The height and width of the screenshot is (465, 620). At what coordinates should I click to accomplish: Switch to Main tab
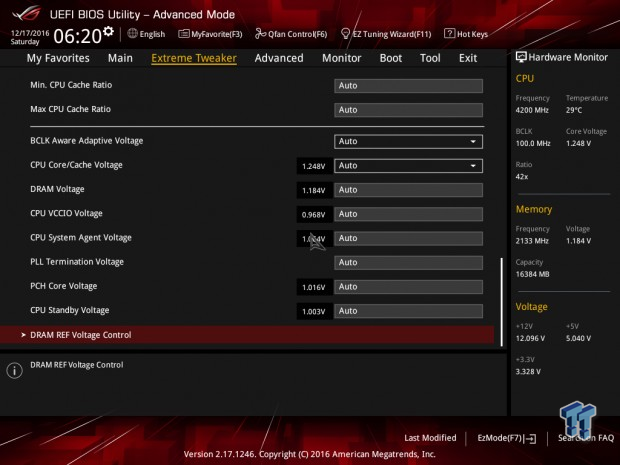[x=120, y=58]
